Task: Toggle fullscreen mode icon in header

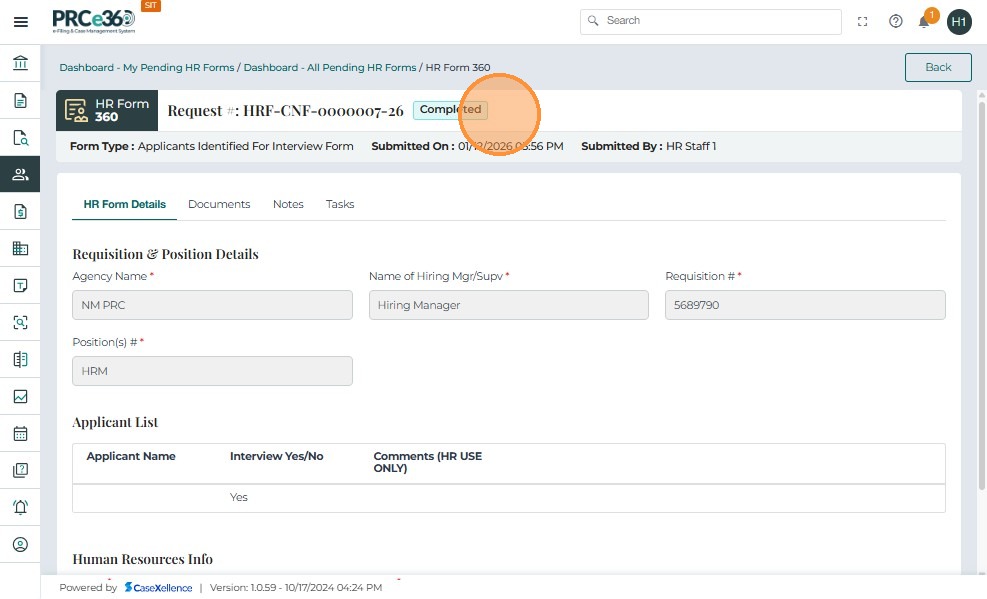Action: click(863, 21)
